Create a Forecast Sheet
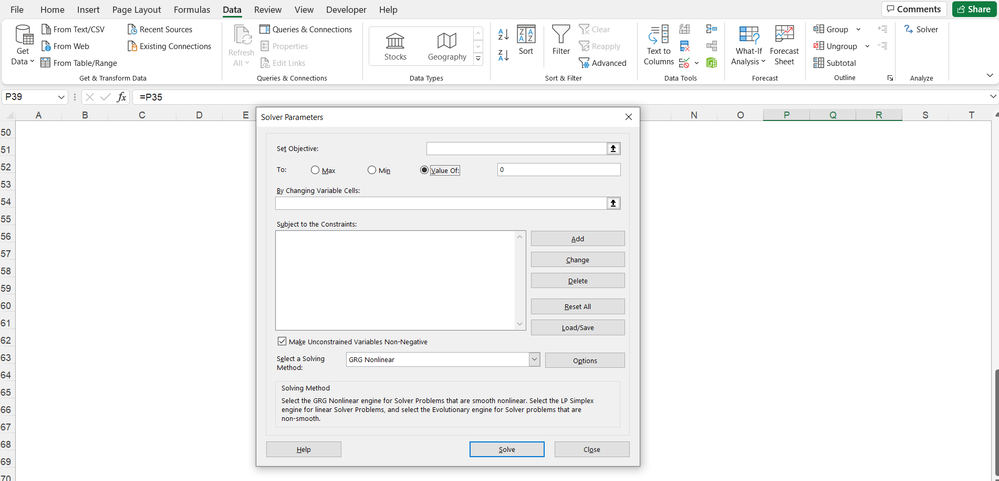The height and width of the screenshot is (481, 999). coord(784,46)
